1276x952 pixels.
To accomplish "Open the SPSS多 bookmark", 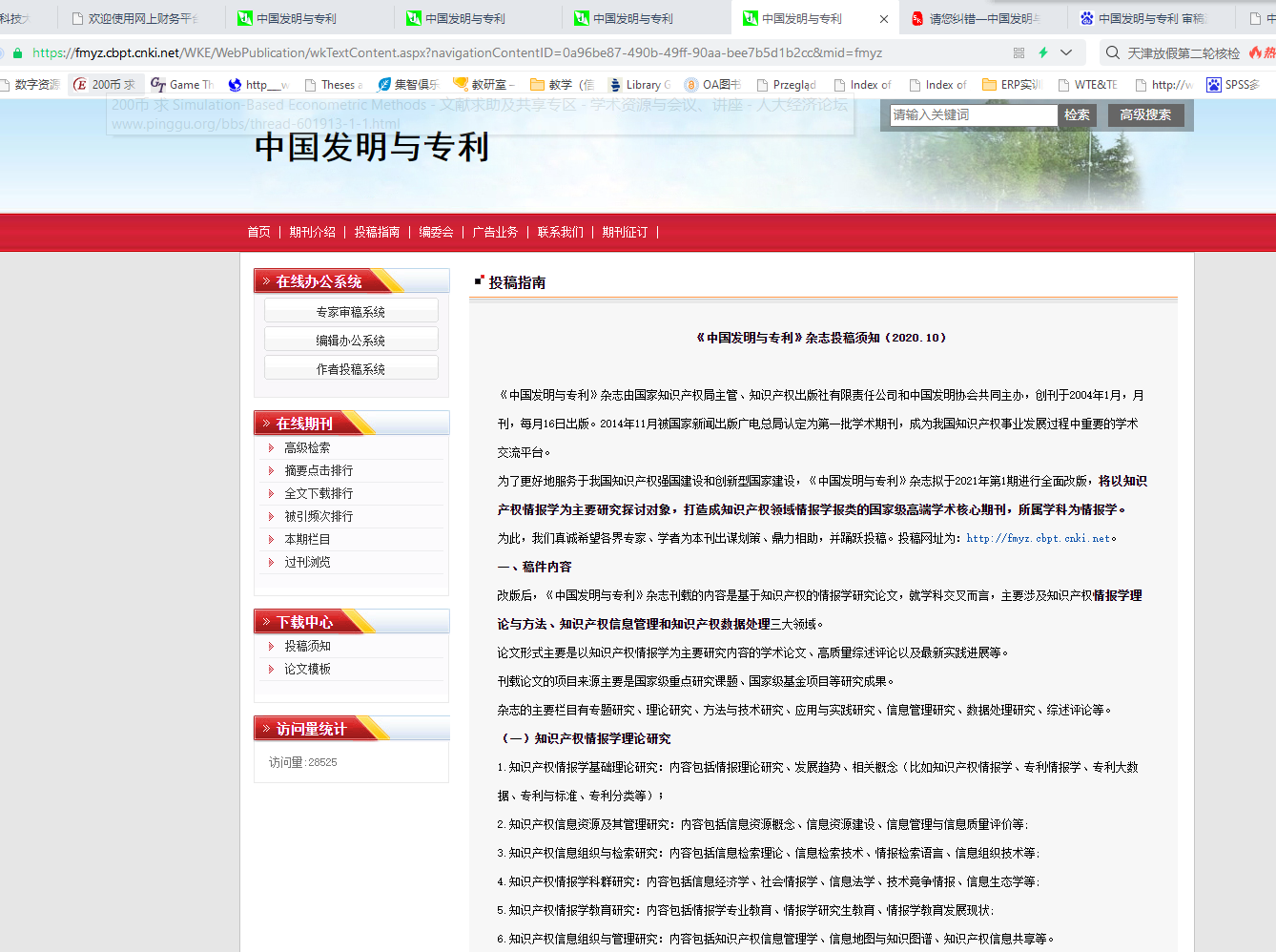I will point(1233,85).
